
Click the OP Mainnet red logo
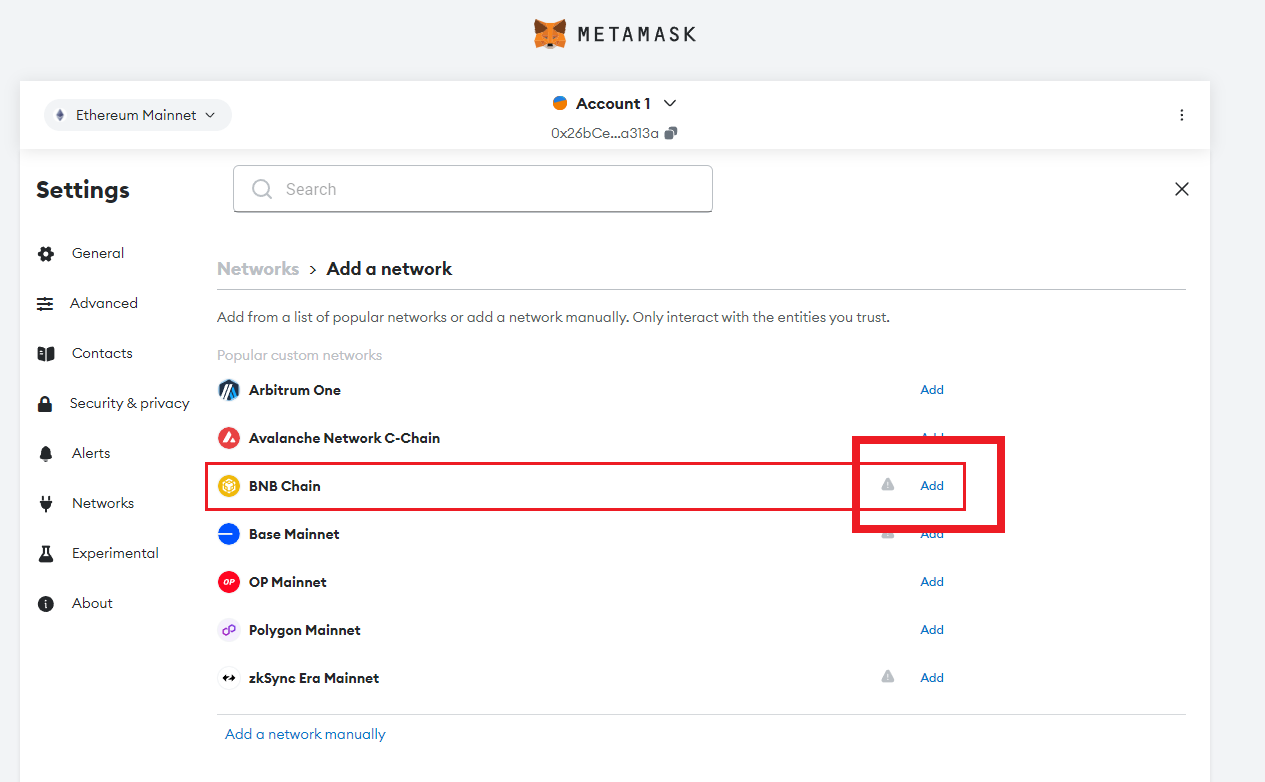pos(229,582)
